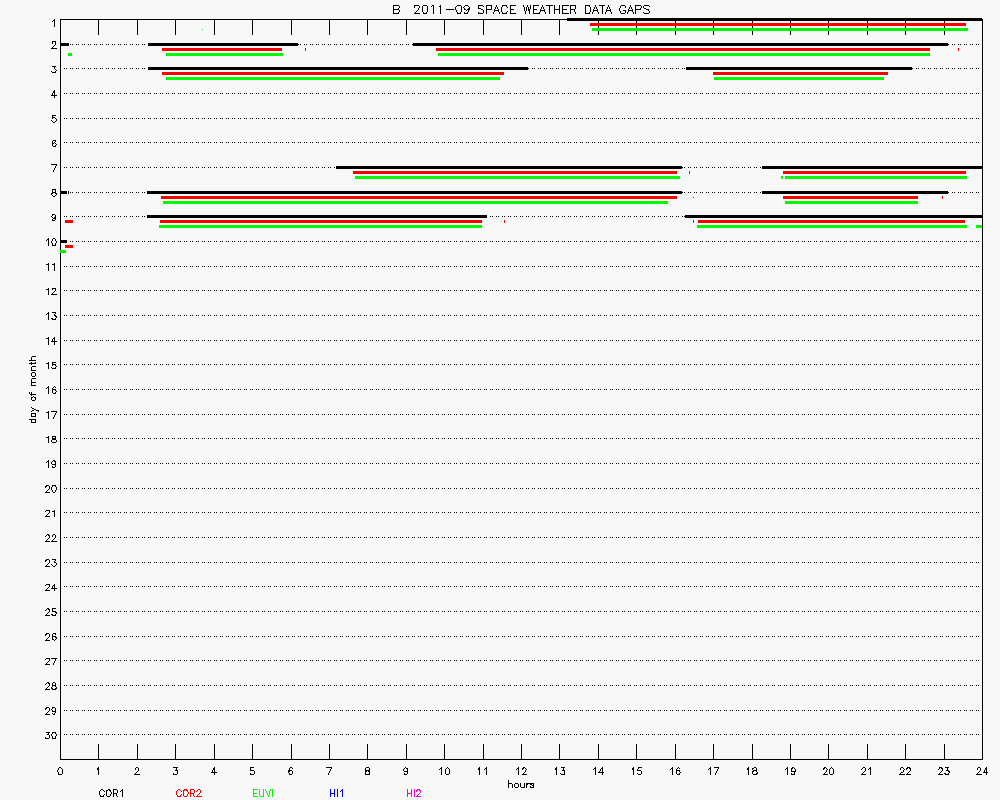
Task: Select the green EUVI legend label
Action: click(263, 793)
